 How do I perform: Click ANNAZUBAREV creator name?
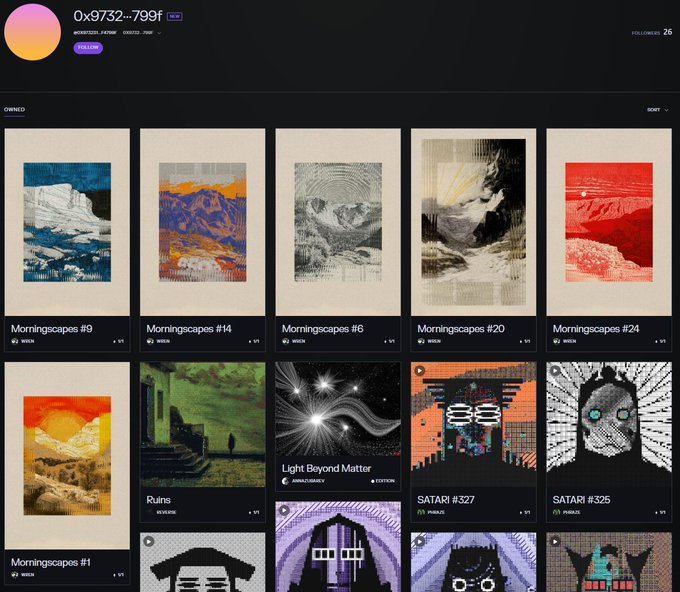click(308, 481)
